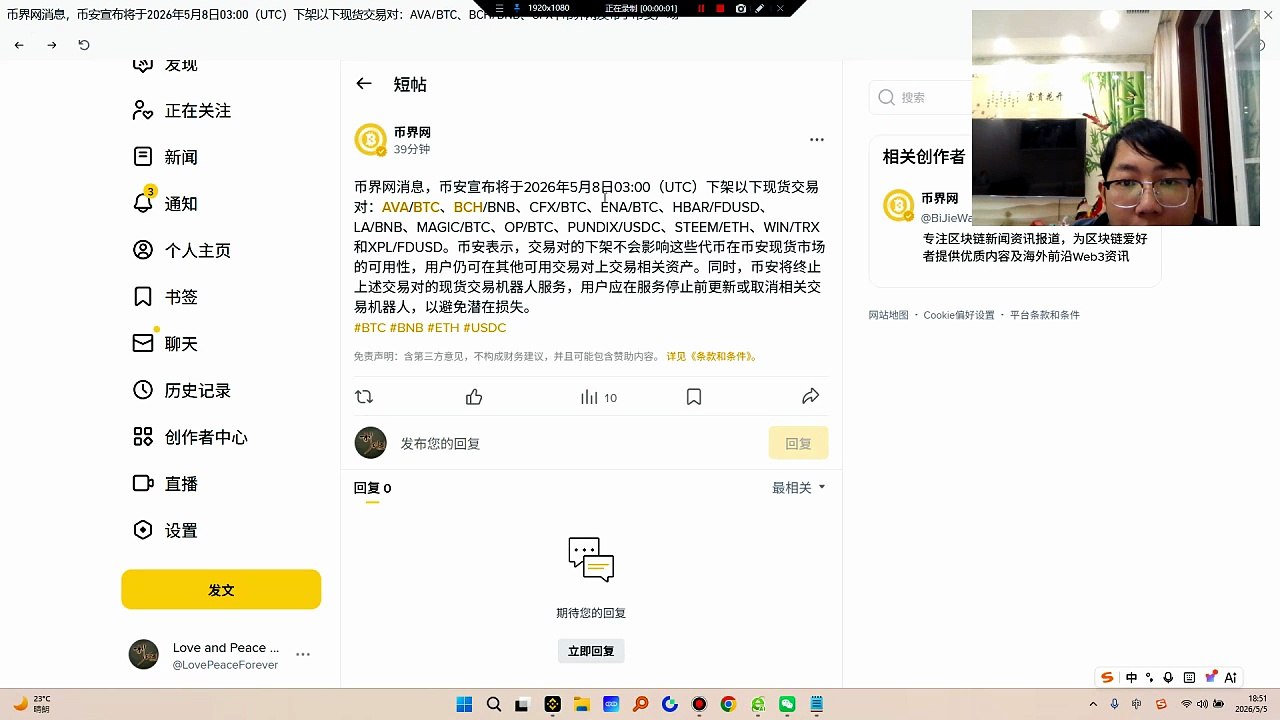Open the 18:51 clock and date

click(x=1251, y=704)
